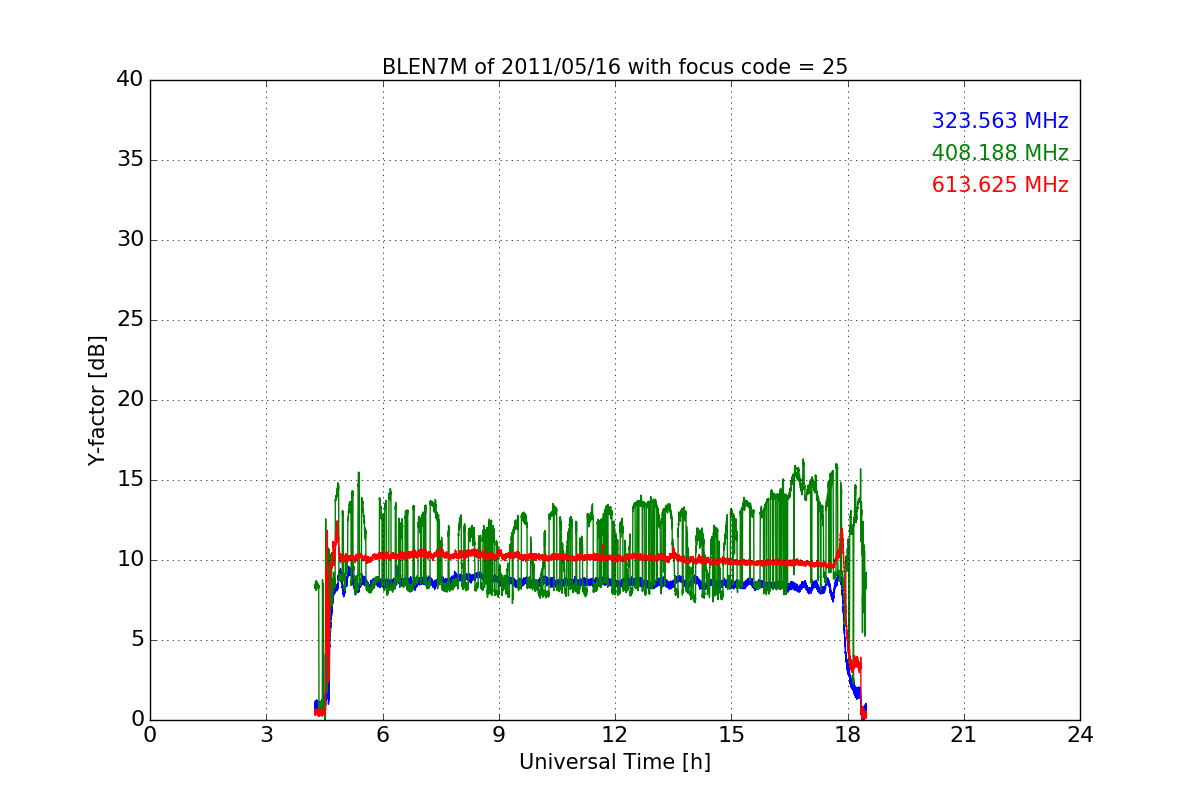Click the y-axis tick label '20'
Screen dimensions: 1200x800
(x=130, y=400)
